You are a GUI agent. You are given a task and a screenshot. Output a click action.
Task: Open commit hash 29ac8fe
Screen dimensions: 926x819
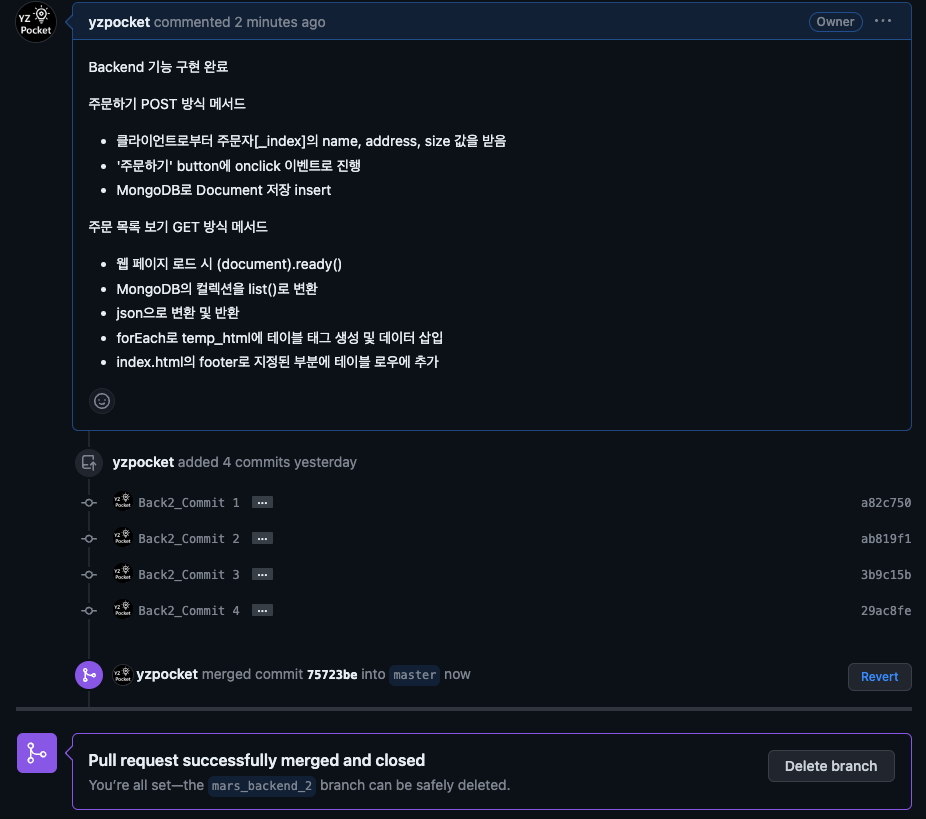(886, 611)
